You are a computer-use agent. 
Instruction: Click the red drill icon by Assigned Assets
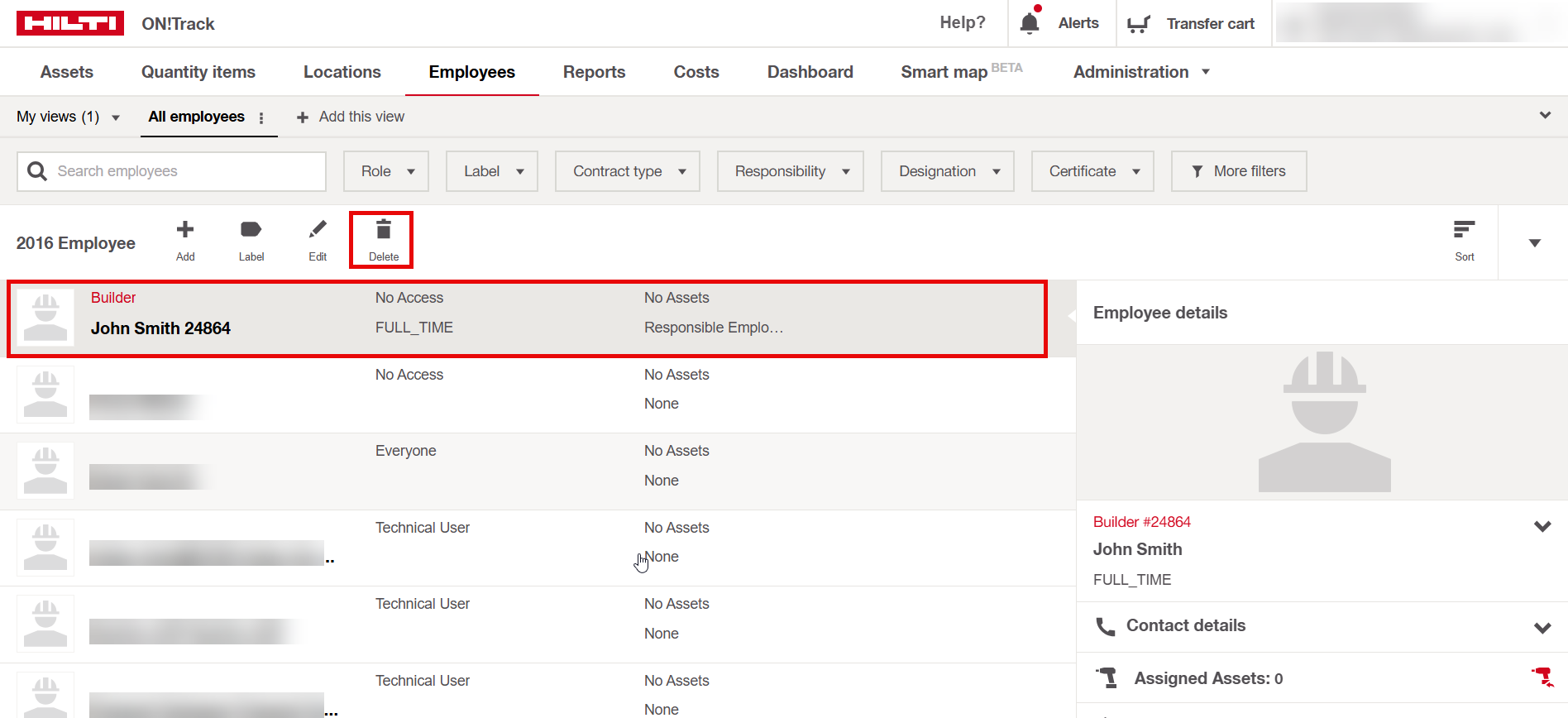tap(1542, 677)
